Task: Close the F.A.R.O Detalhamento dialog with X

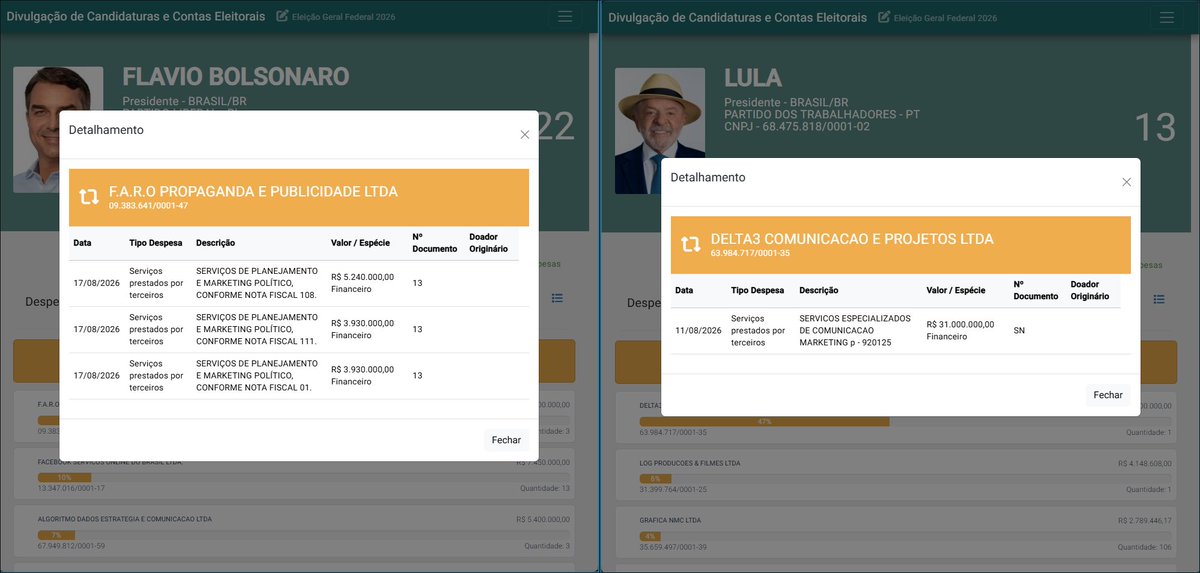Action: pos(525,134)
